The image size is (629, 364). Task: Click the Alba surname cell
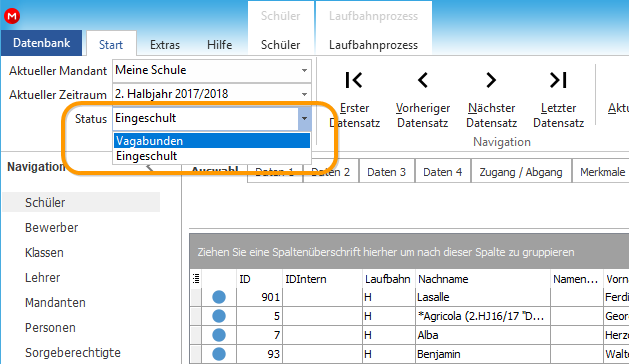click(x=483, y=335)
